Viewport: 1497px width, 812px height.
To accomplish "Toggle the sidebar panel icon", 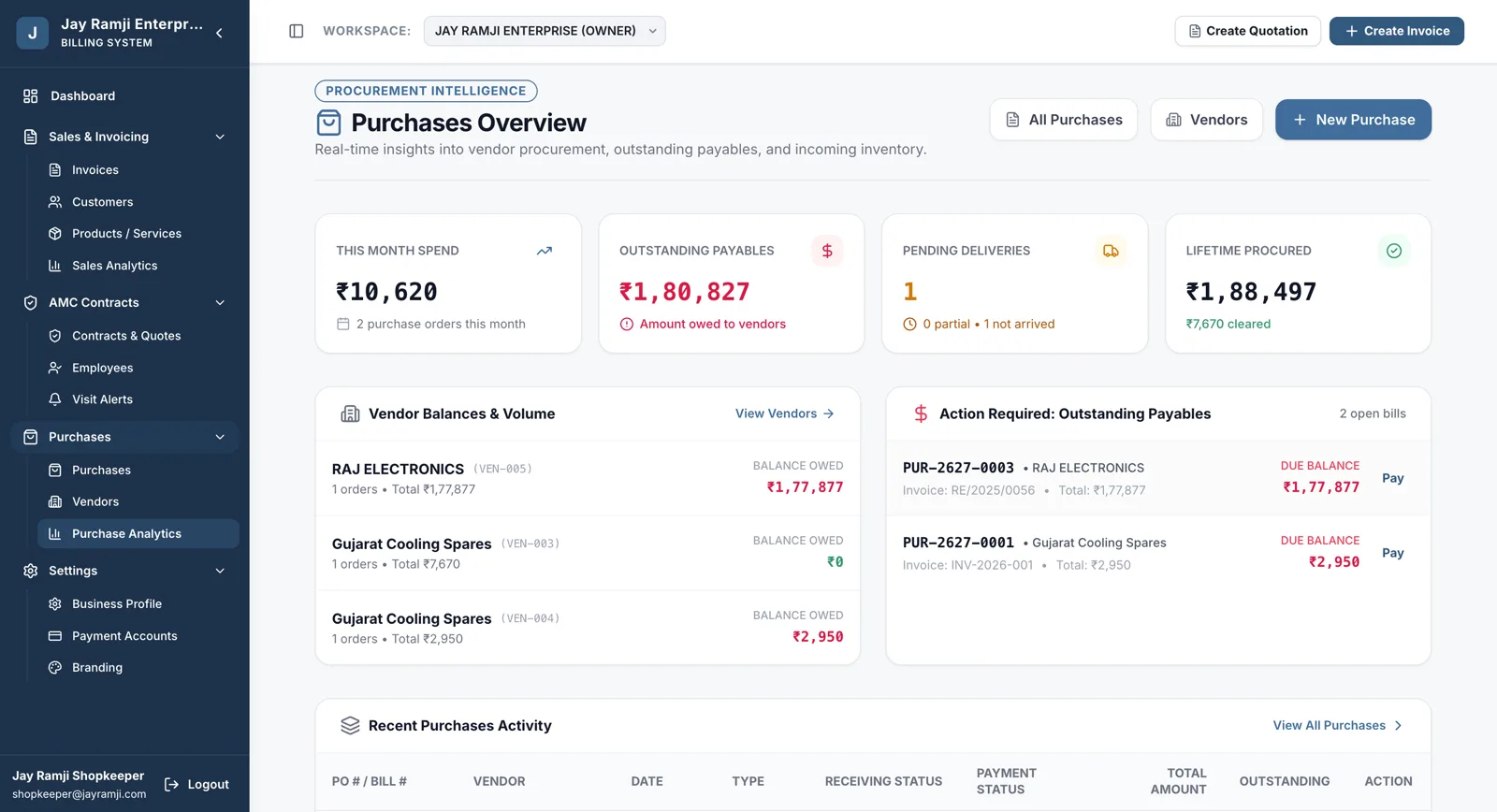I will [x=296, y=31].
